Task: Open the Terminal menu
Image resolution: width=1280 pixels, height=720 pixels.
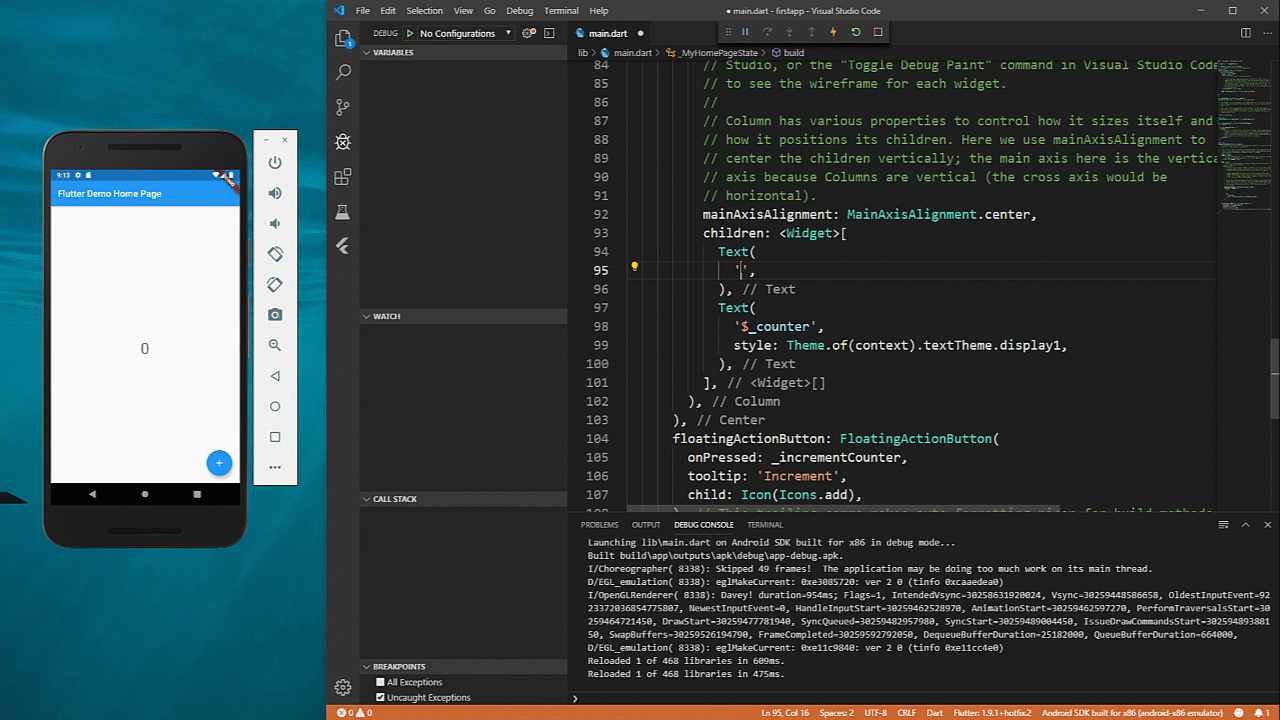Action: (561, 11)
